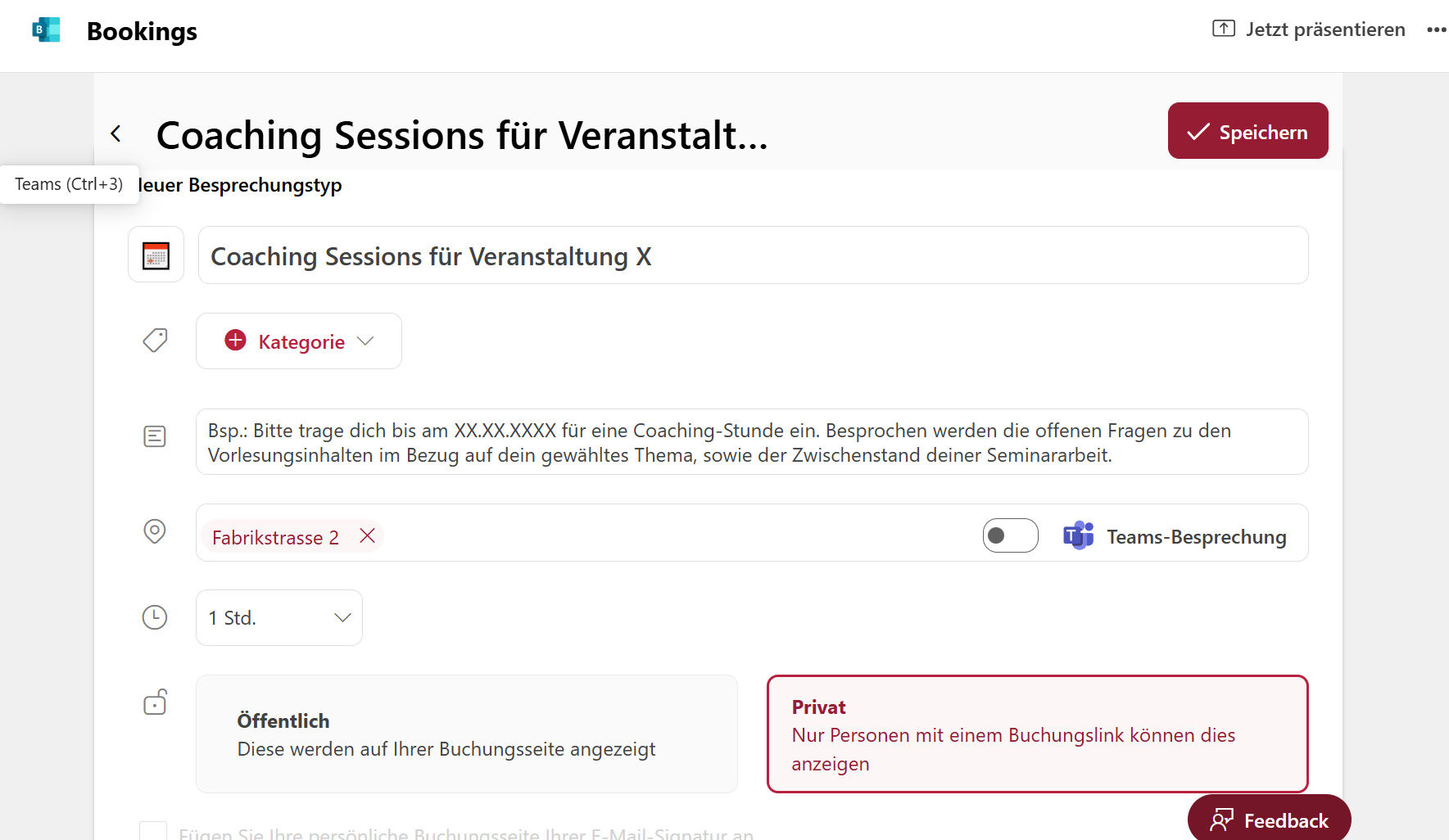Open the more options ellipsis menu
Viewport: 1449px width, 840px height.
[x=1436, y=29]
